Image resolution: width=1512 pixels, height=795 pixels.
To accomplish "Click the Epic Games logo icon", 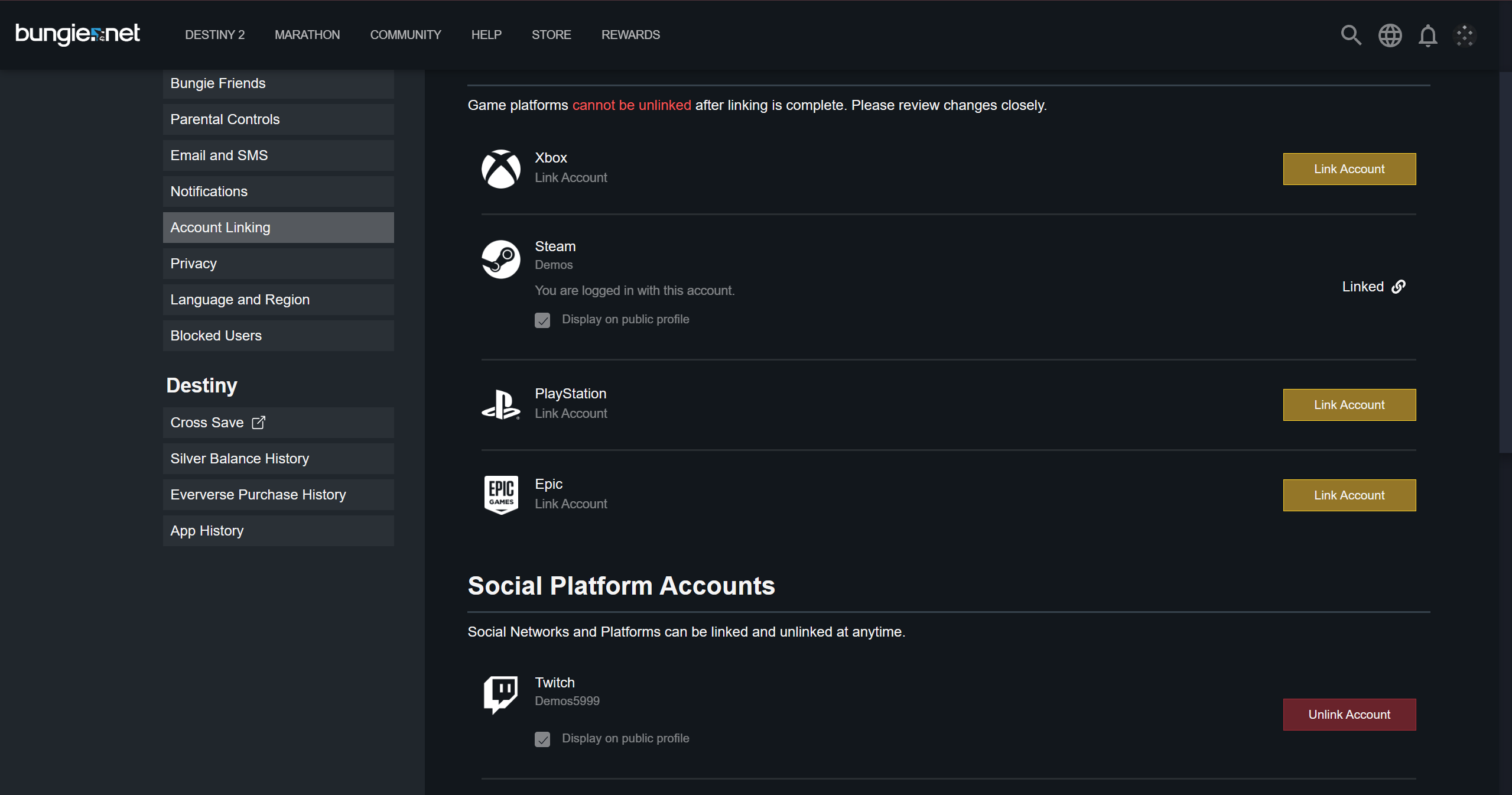I will 501,495.
